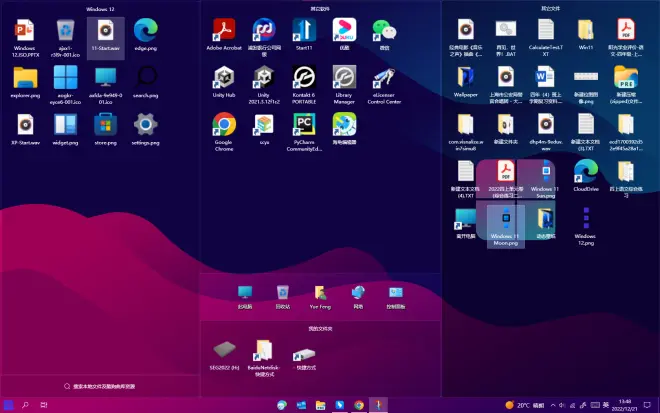Screen dimensions: 660x413
Task: Open the ajxx1-r38v-001.ico recycle bin icon file
Action: pyautogui.click(x=65, y=38)
